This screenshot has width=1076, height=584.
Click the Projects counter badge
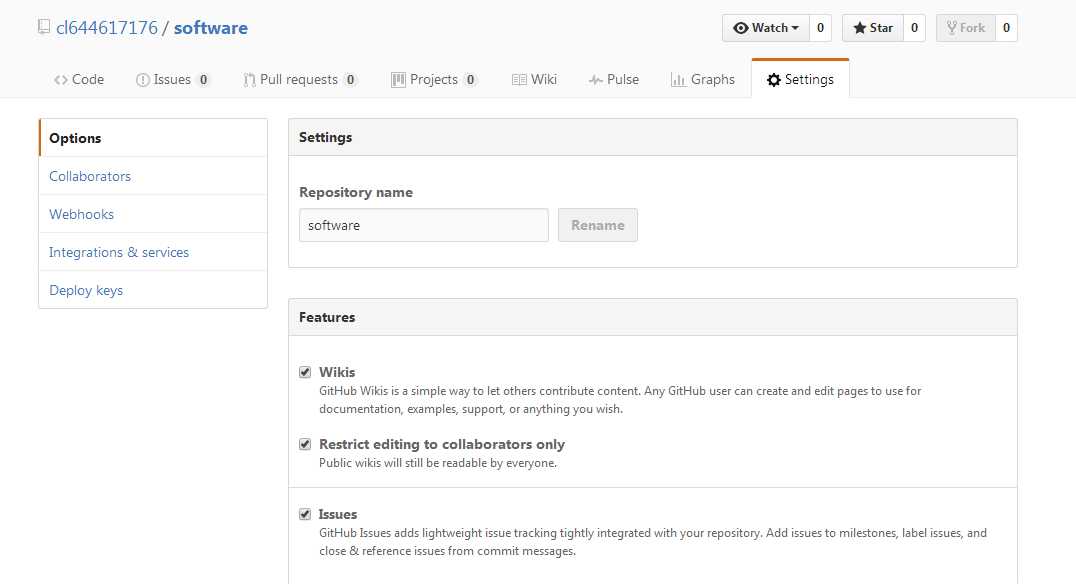(x=470, y=80)
